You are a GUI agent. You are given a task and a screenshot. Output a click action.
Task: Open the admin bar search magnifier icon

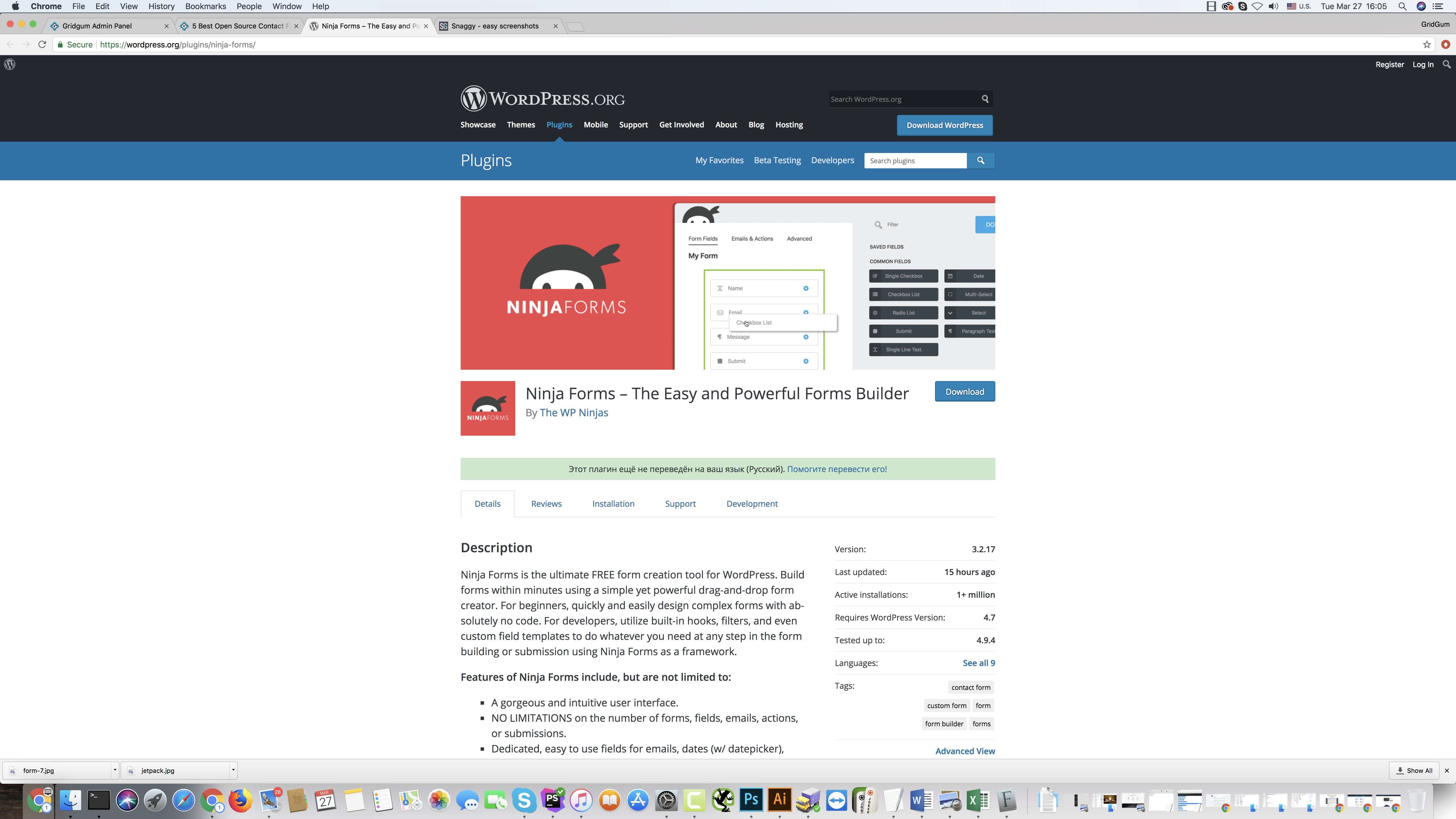1446,65
